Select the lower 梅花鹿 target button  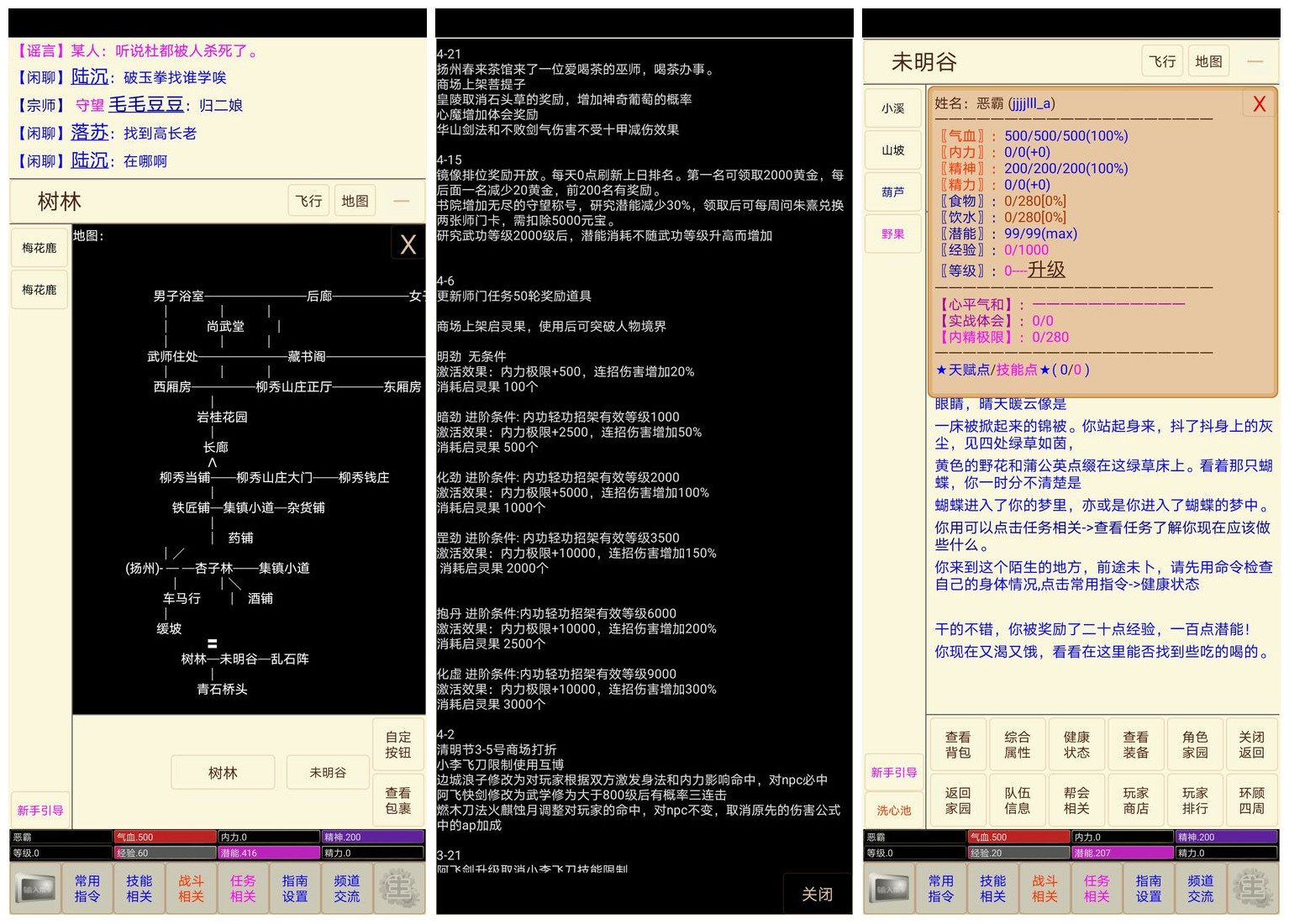39,290
